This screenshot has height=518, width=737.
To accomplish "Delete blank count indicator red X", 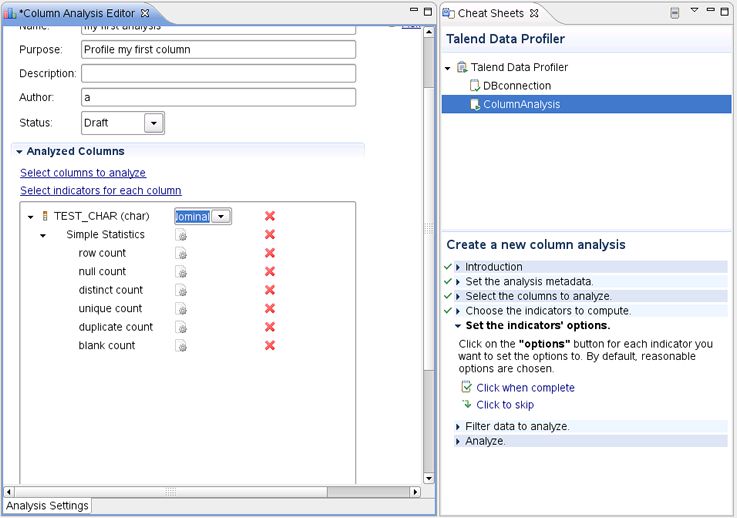I will 270,345.
